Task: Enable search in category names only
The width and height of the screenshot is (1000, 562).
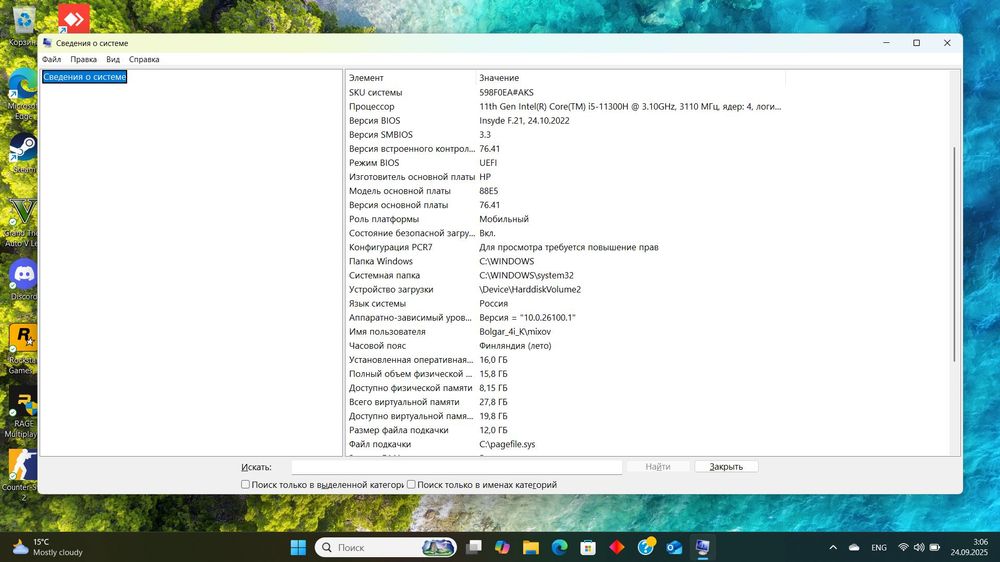Action: [411, 485]
